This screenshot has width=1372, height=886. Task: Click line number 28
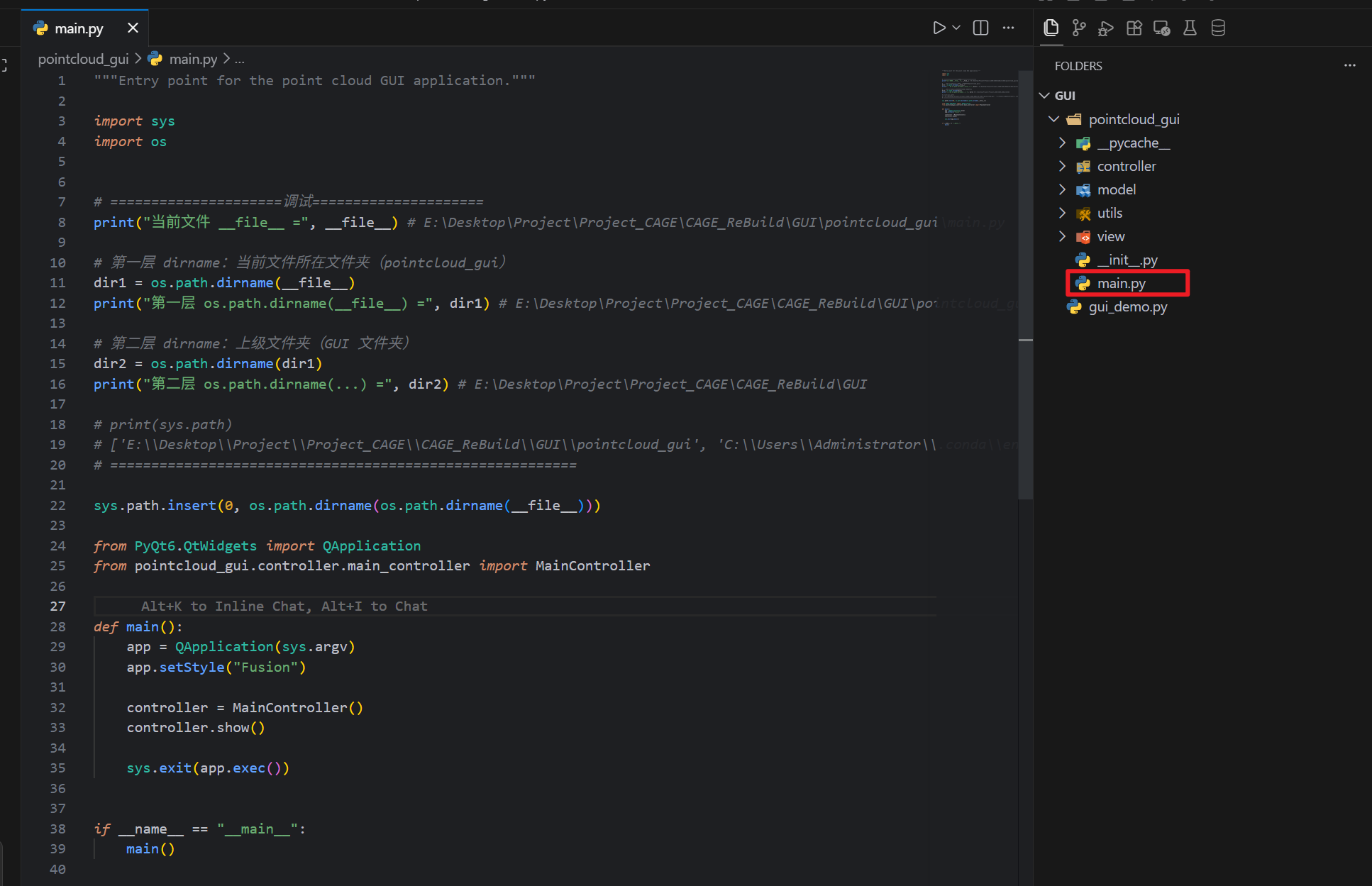pyautogui.click(x=57, y=626)
